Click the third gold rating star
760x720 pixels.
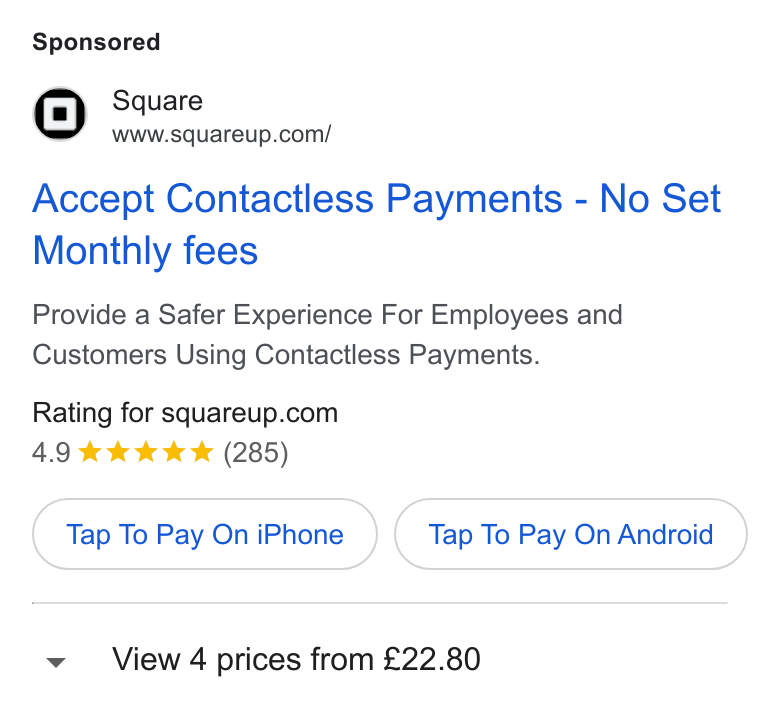(x=146, y=452)
